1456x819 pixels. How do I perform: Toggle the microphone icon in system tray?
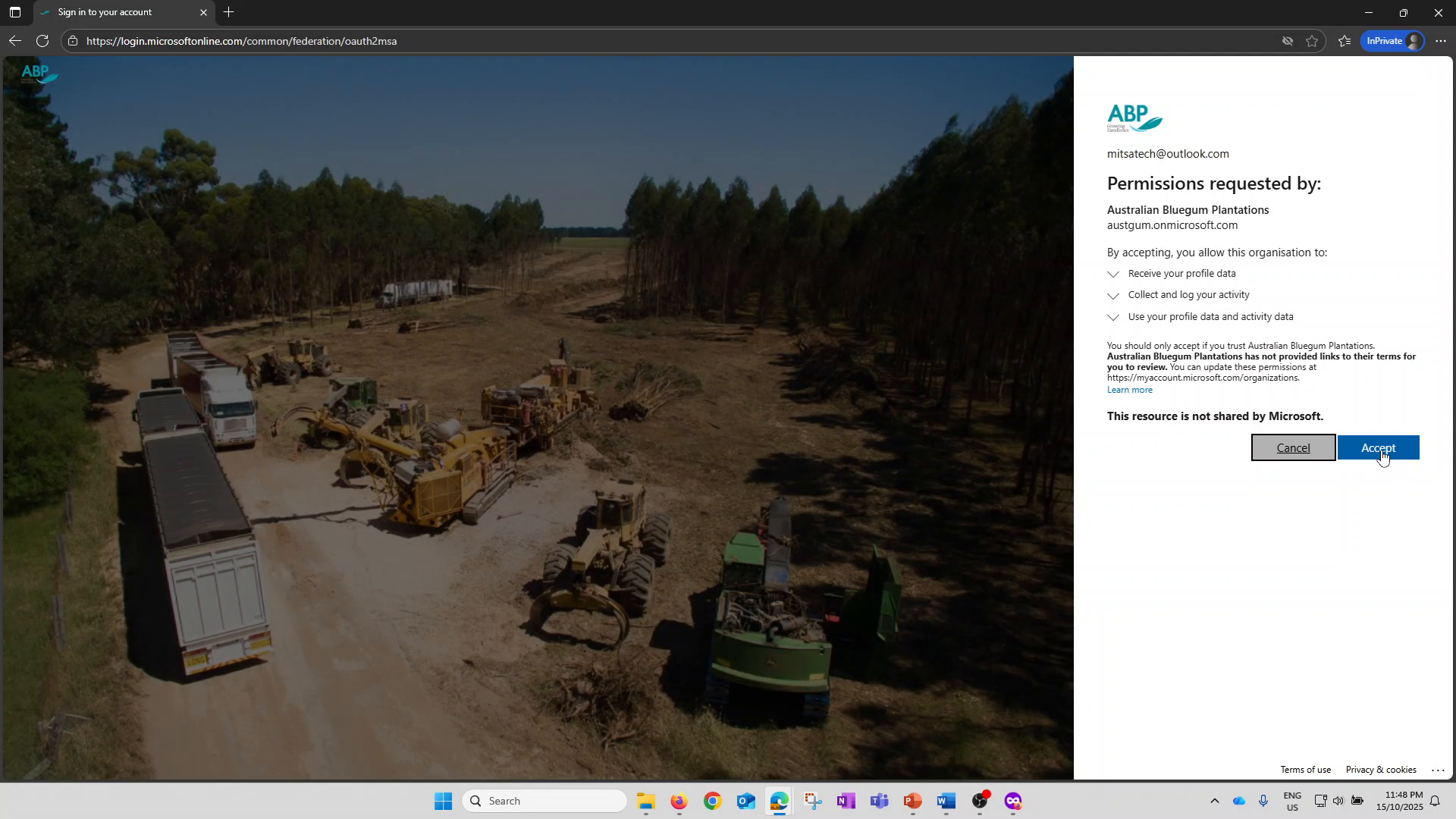(x=1263, y=800)
